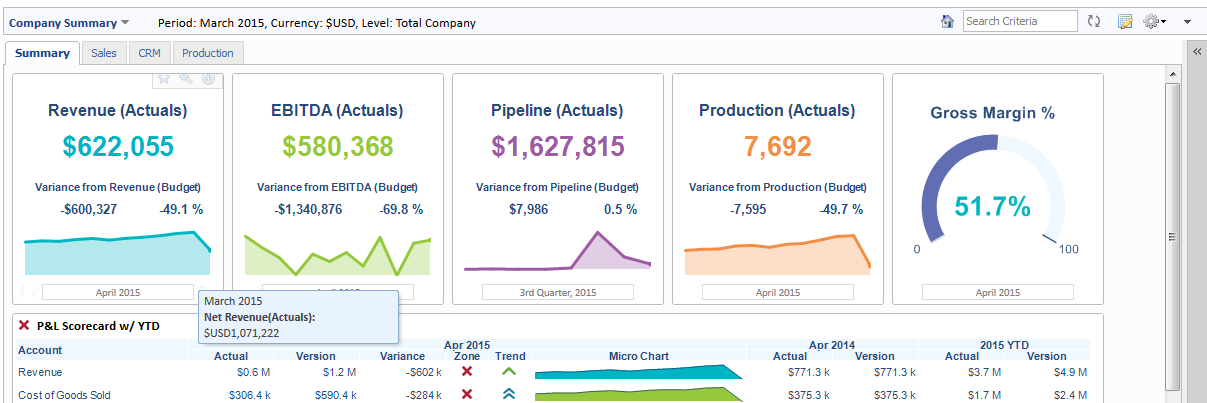Click the -$1,340,876 EBITDA variance
Image resolution: width=1207 pixels, height=403 pixels.
308,209
